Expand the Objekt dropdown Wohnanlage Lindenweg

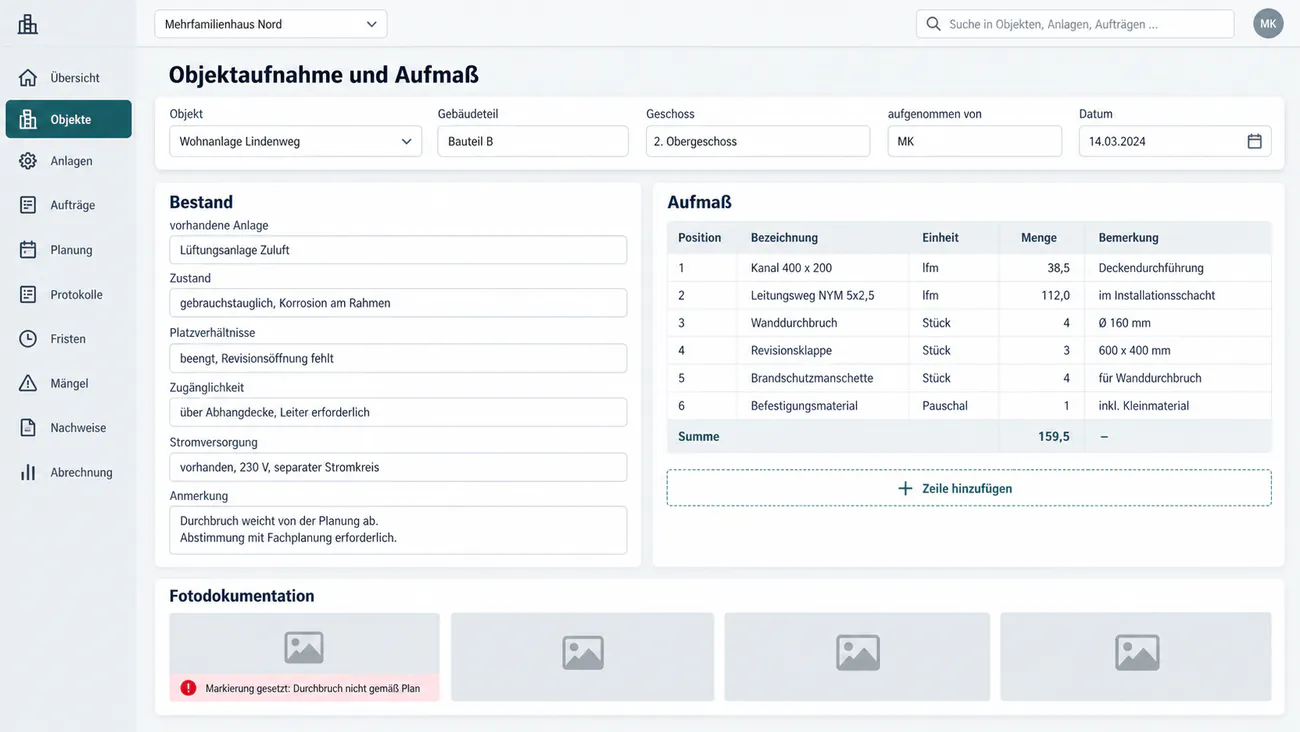tap(296, 141)
